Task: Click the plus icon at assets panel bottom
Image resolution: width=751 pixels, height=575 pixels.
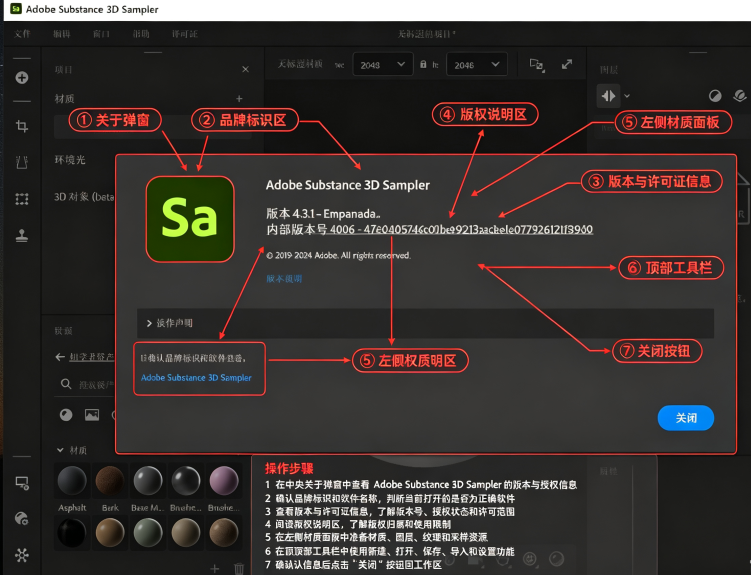Action: point(215,568)
